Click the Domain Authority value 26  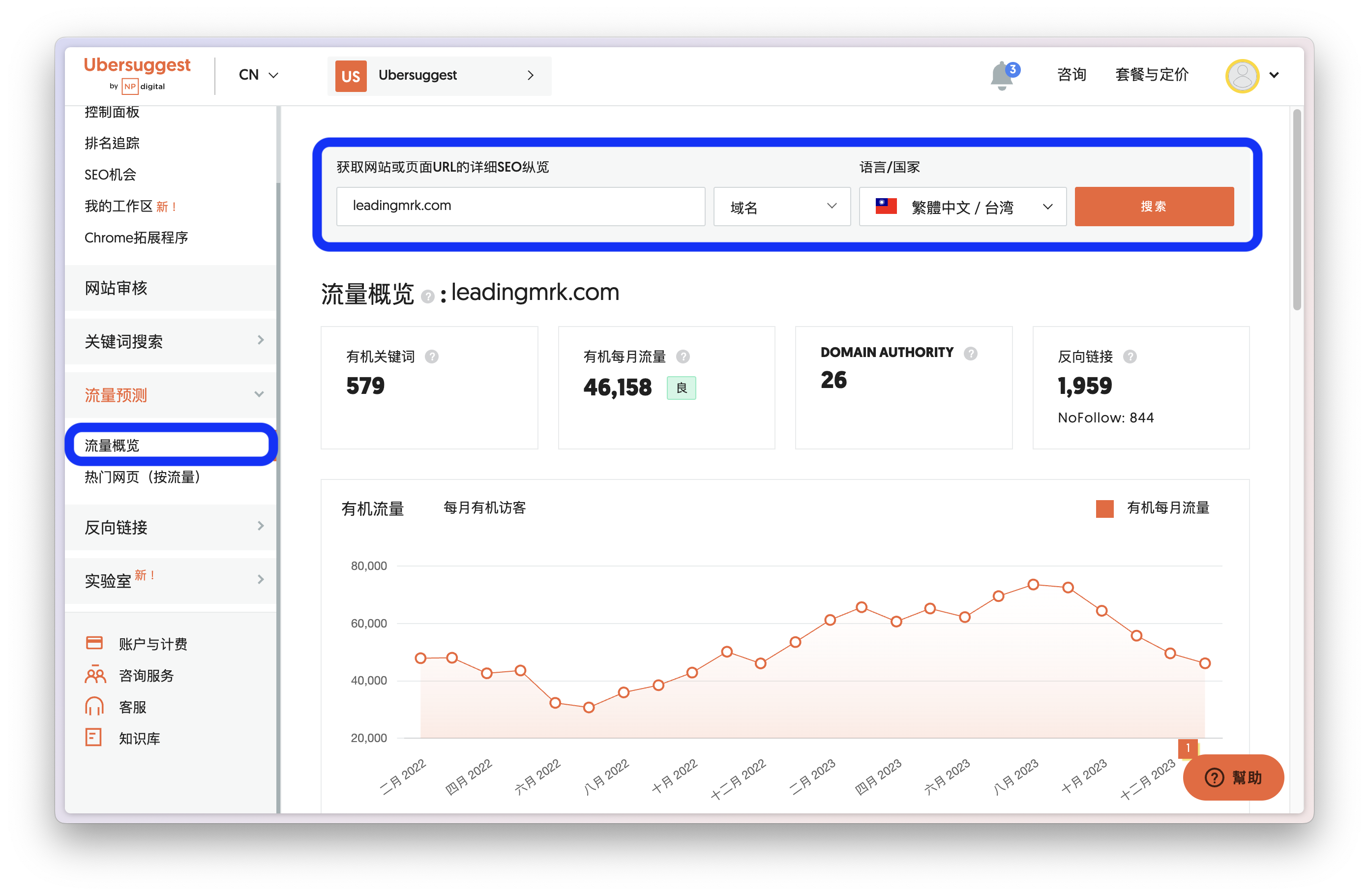coord(833,380)
